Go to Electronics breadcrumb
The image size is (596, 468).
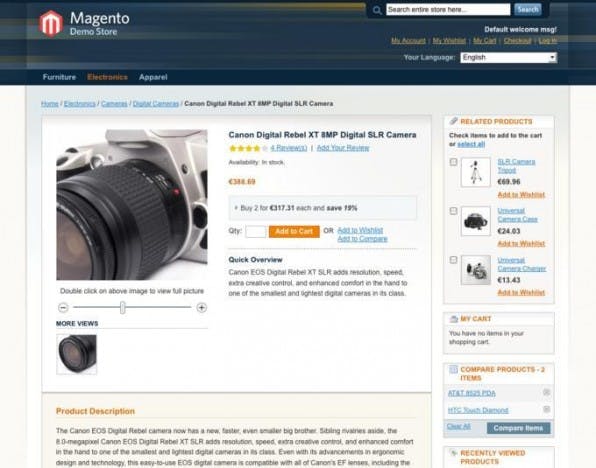click(79, 104)
